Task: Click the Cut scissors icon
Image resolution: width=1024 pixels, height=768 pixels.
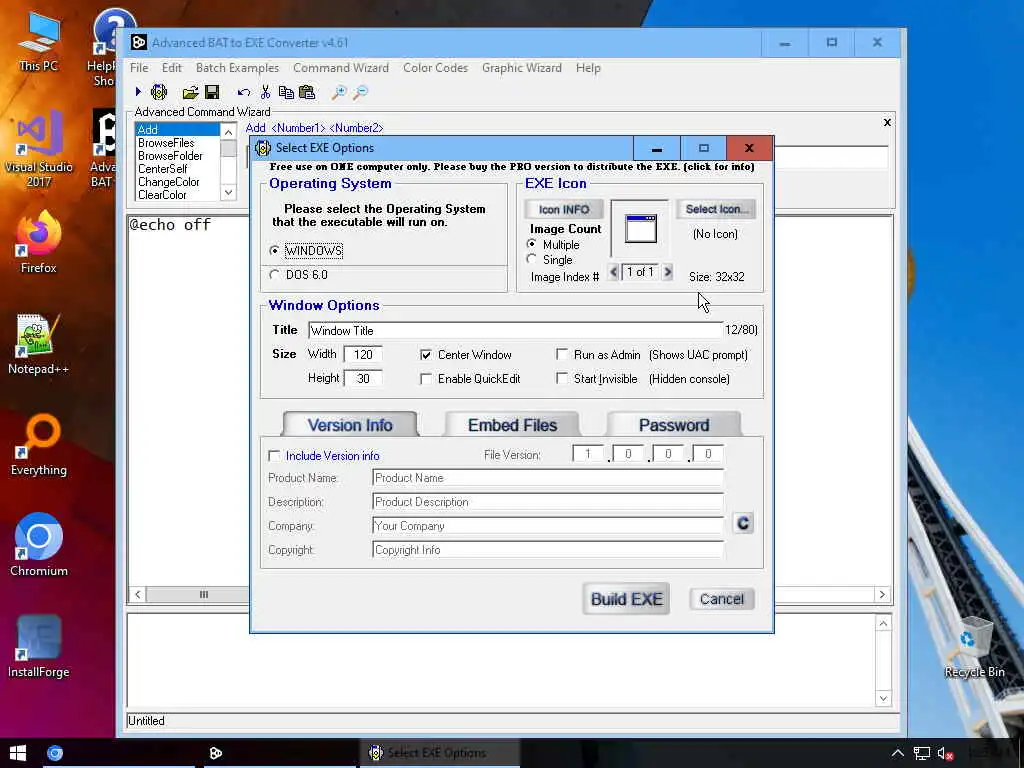Action: click(x=265, y=92)
